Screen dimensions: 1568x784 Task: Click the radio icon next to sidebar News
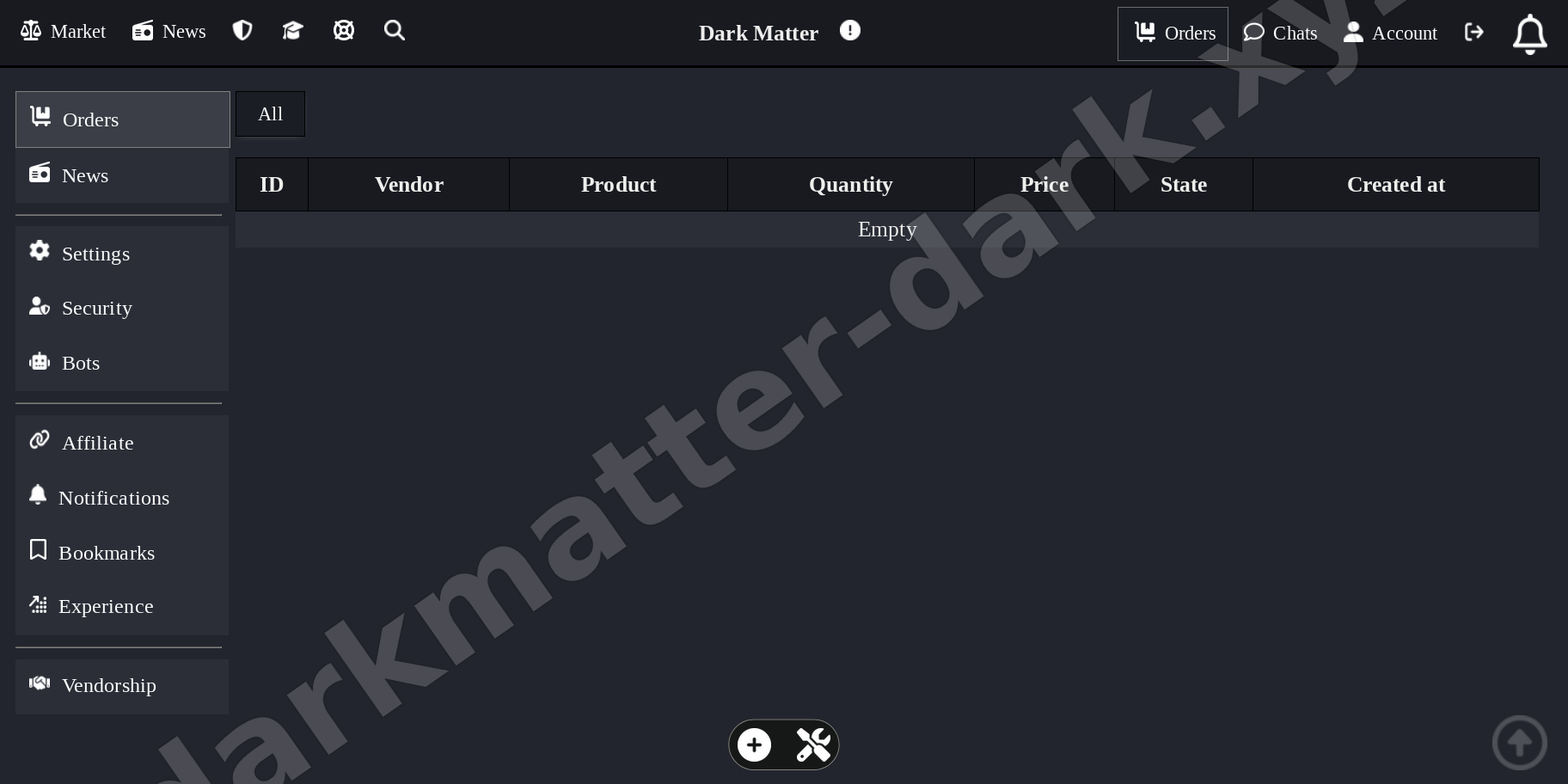(40, 172)
